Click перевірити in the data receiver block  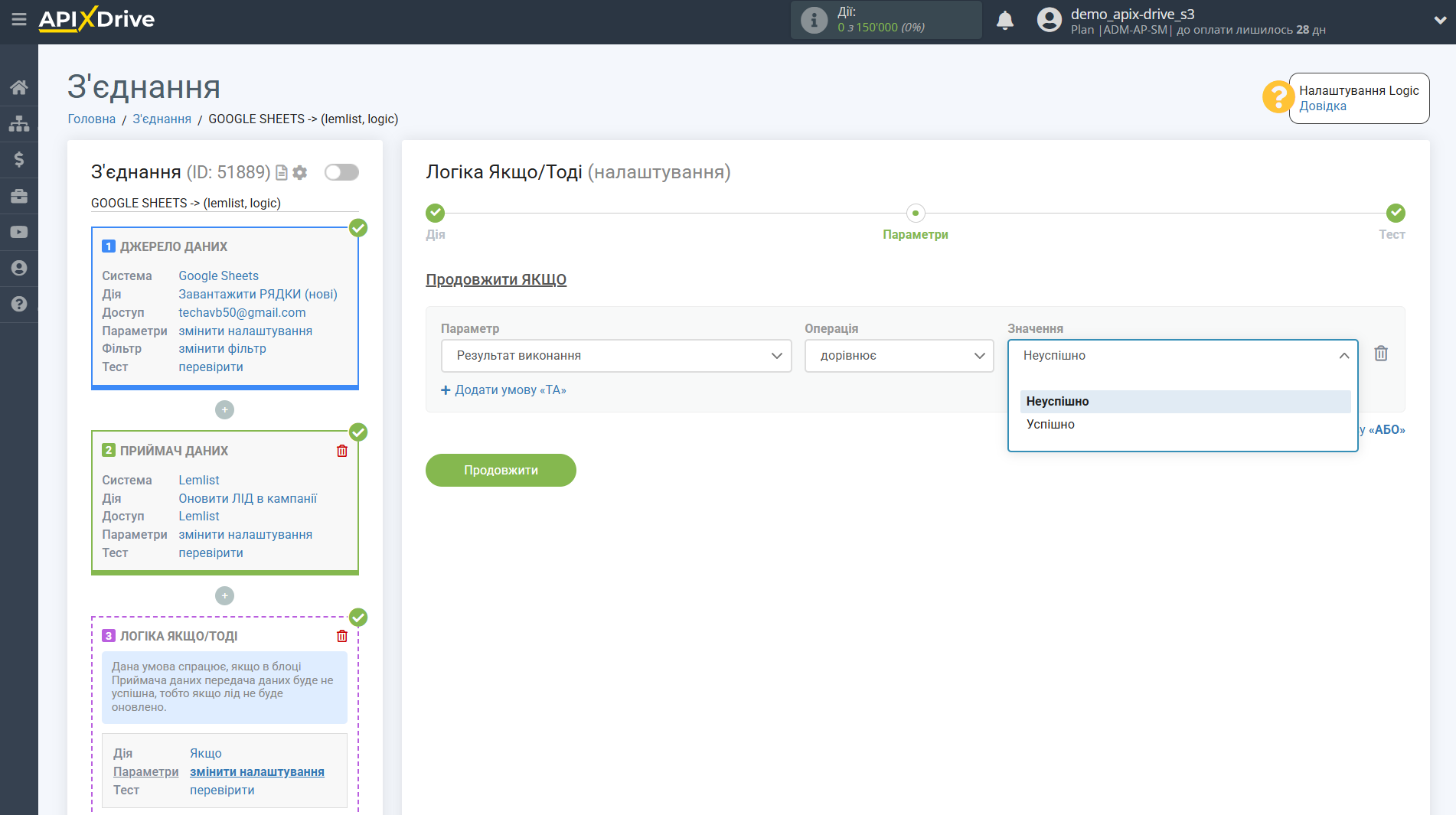[211, 553]
